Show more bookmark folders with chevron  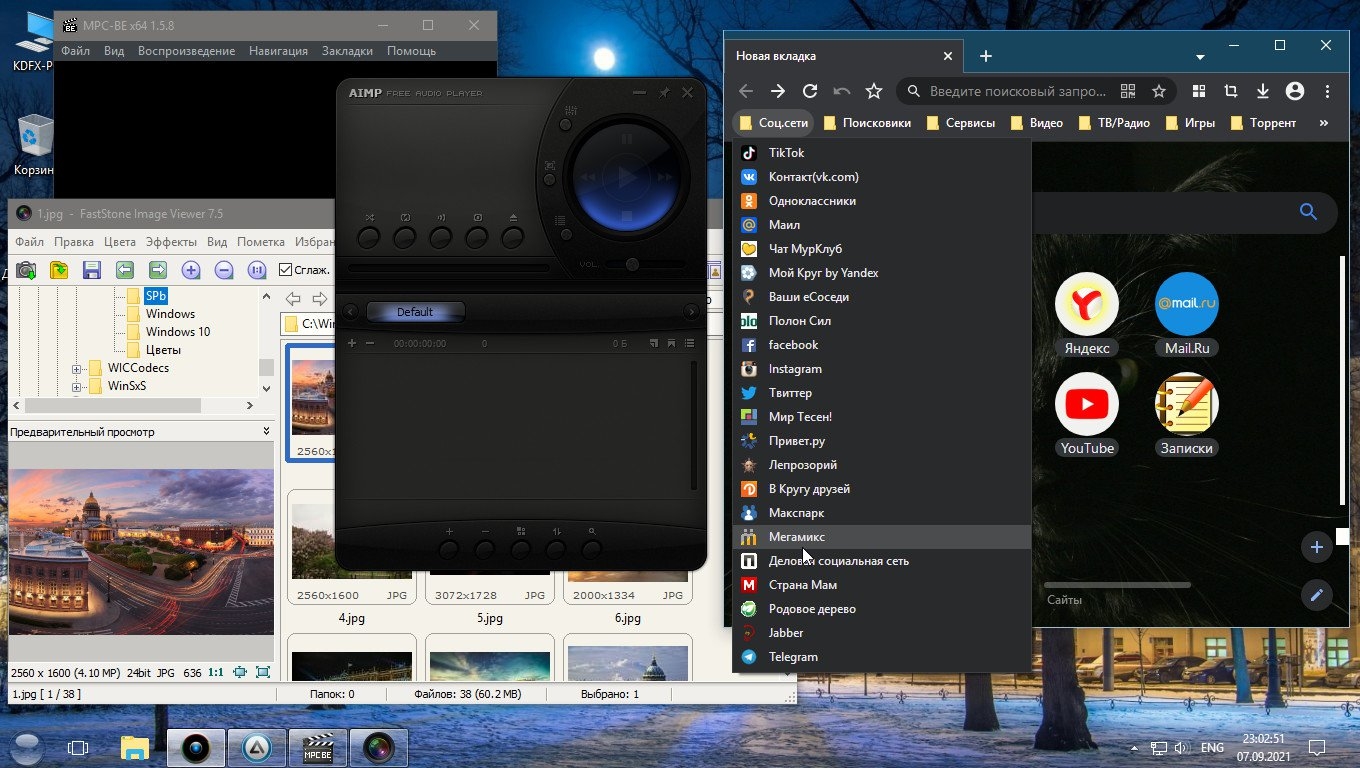[1324, 123]
